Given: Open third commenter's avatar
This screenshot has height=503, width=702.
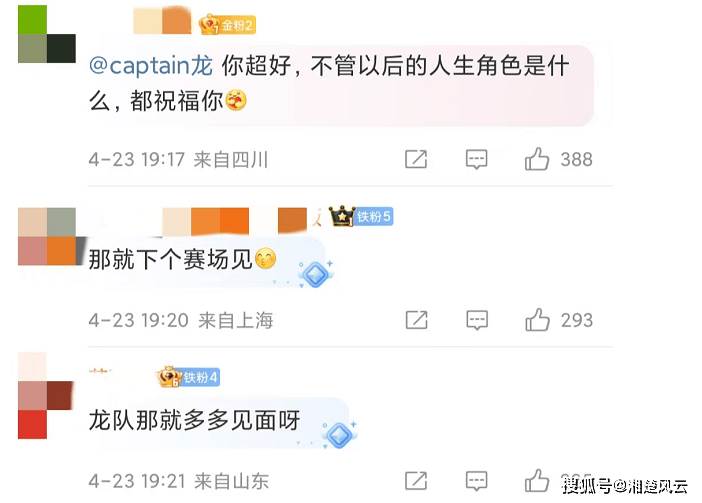Looking at the screenshot, I should (x=47, y=396).
